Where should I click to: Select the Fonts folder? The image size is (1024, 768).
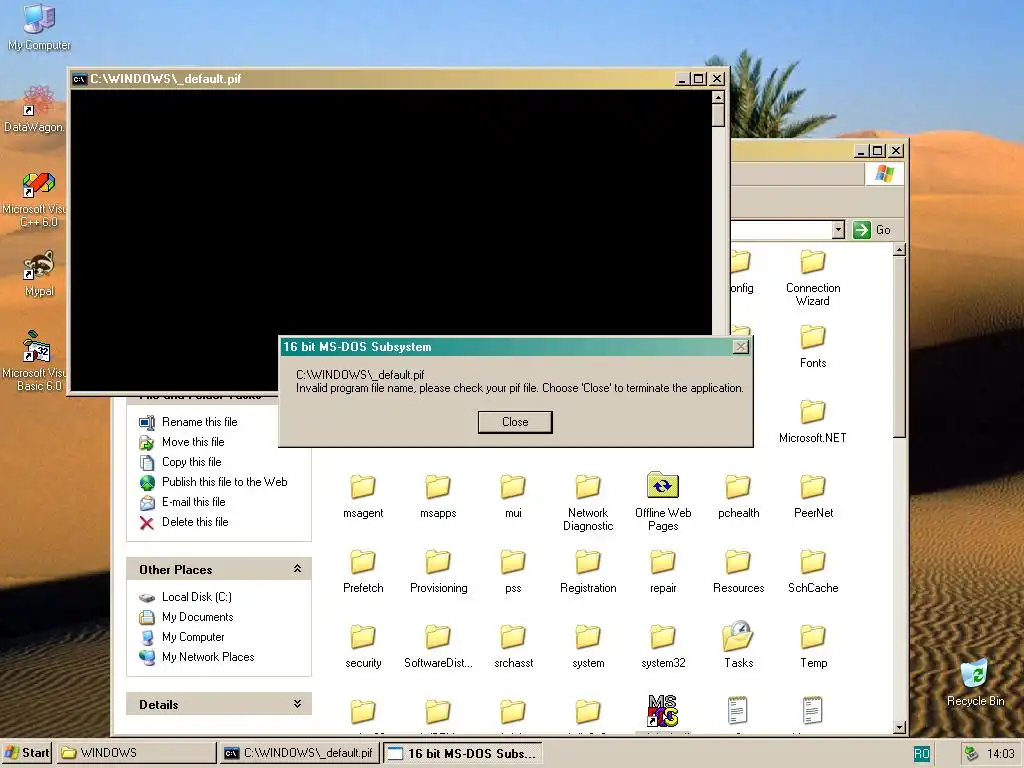pos(812,346)
